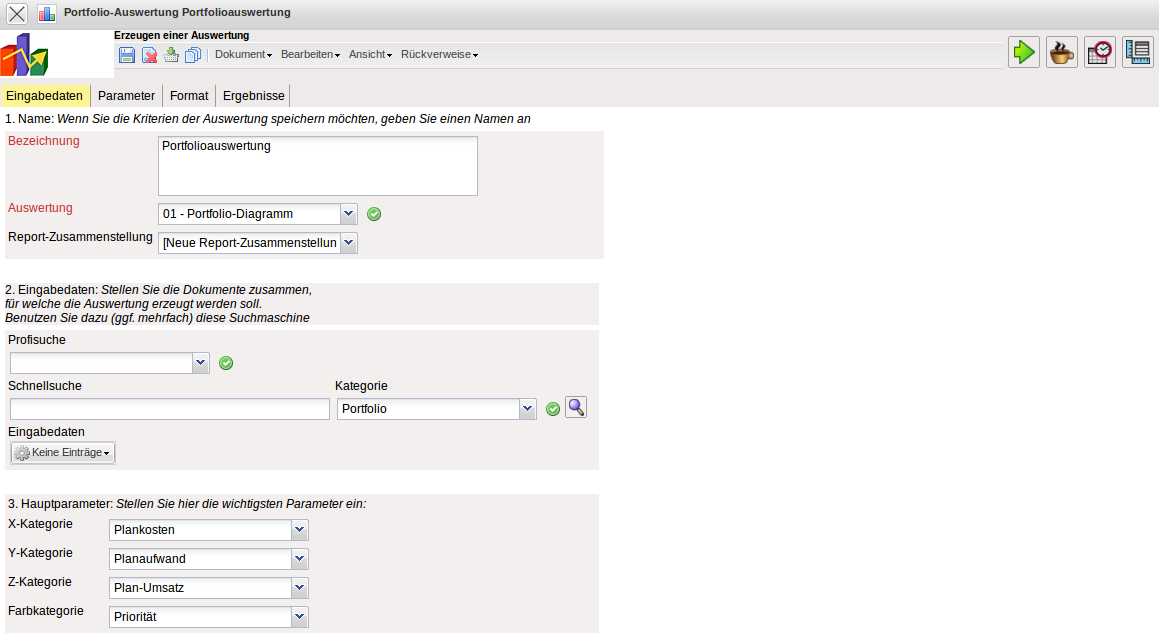Screen dimensions: 1159x635
Task: Expand the Kategorie dropdown set to Portfolio
Action: [437, 409]
